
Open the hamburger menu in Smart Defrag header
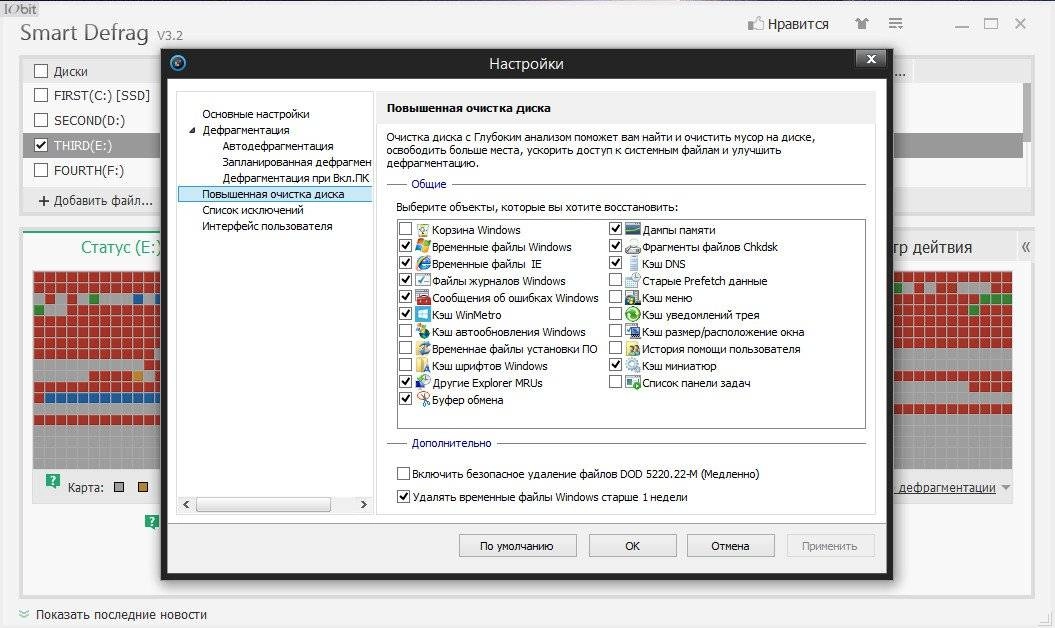896,24
